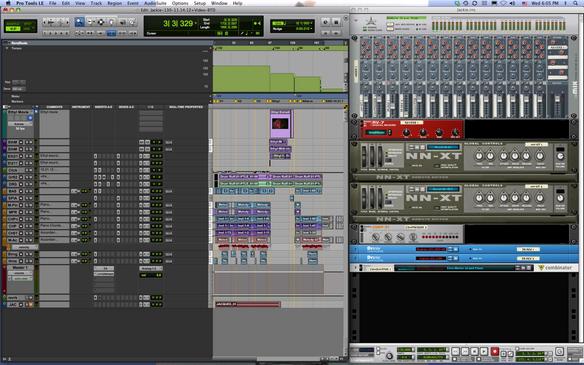Click the clock showing Wed 6:05 PM

[x=545, y=3]
